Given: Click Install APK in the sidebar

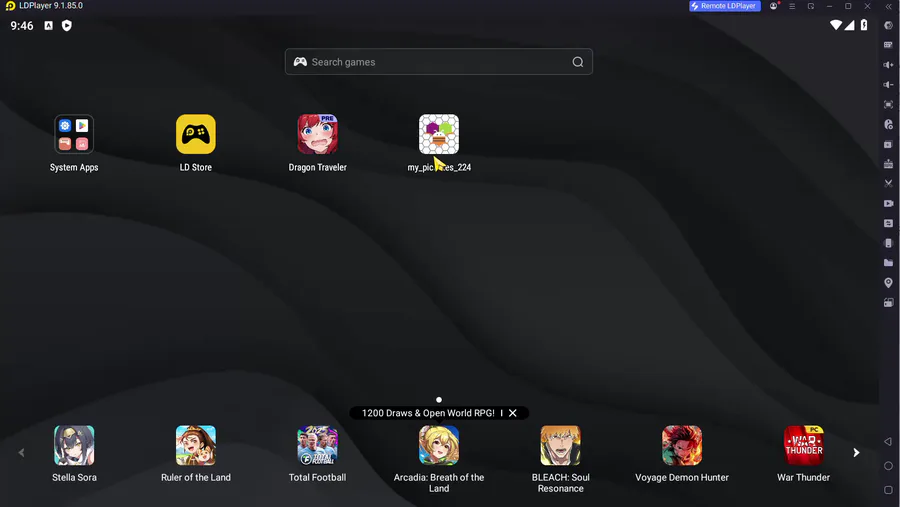Looking at the screenshot, I should [889, 164].
